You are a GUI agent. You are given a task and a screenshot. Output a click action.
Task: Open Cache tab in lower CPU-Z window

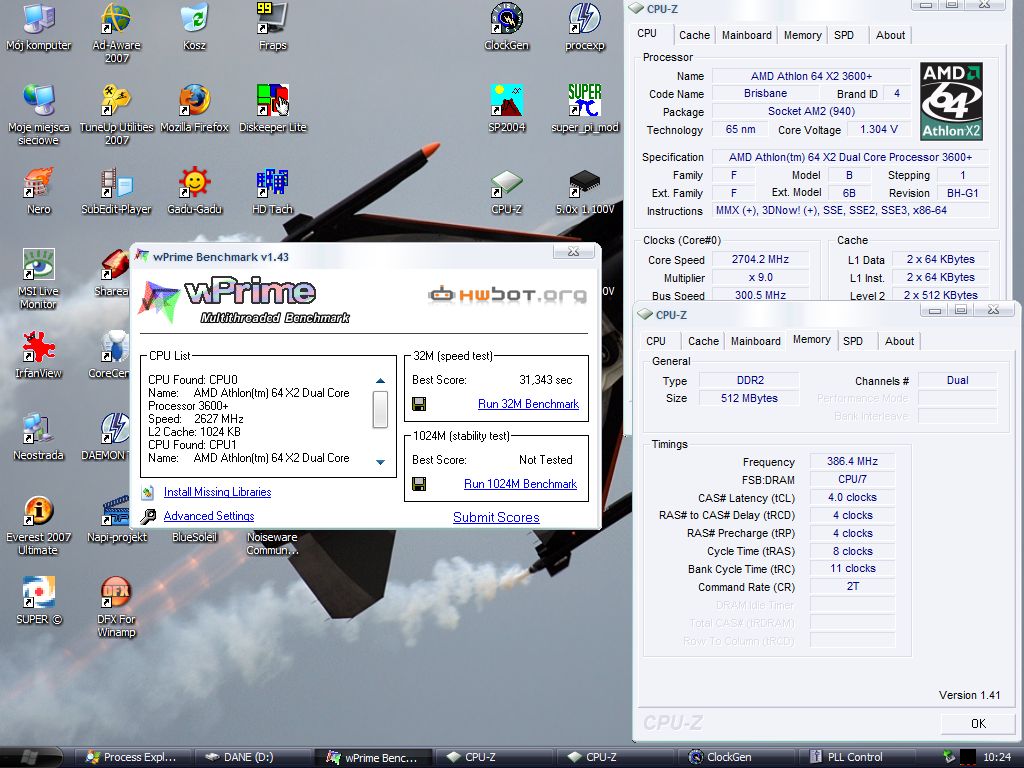coord(703,341)
